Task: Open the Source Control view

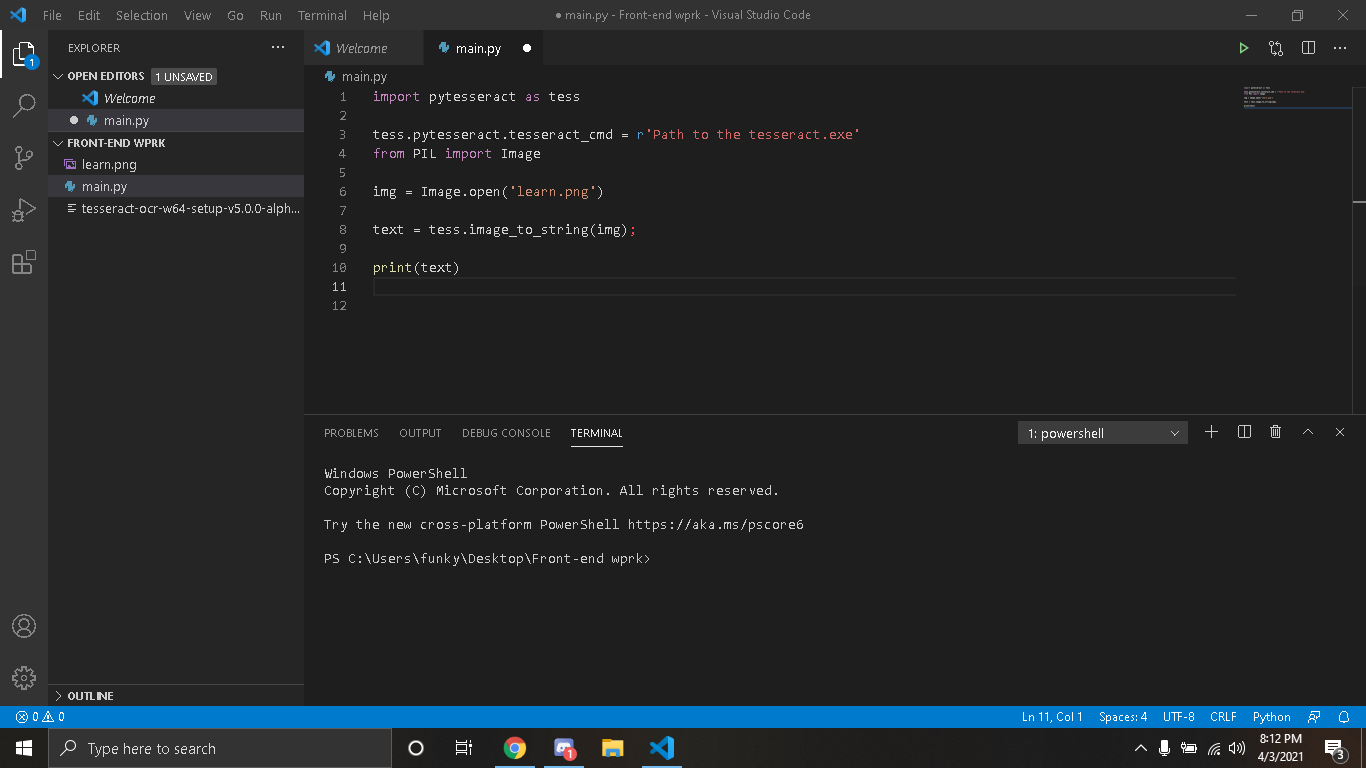Action: coord(24,158)
